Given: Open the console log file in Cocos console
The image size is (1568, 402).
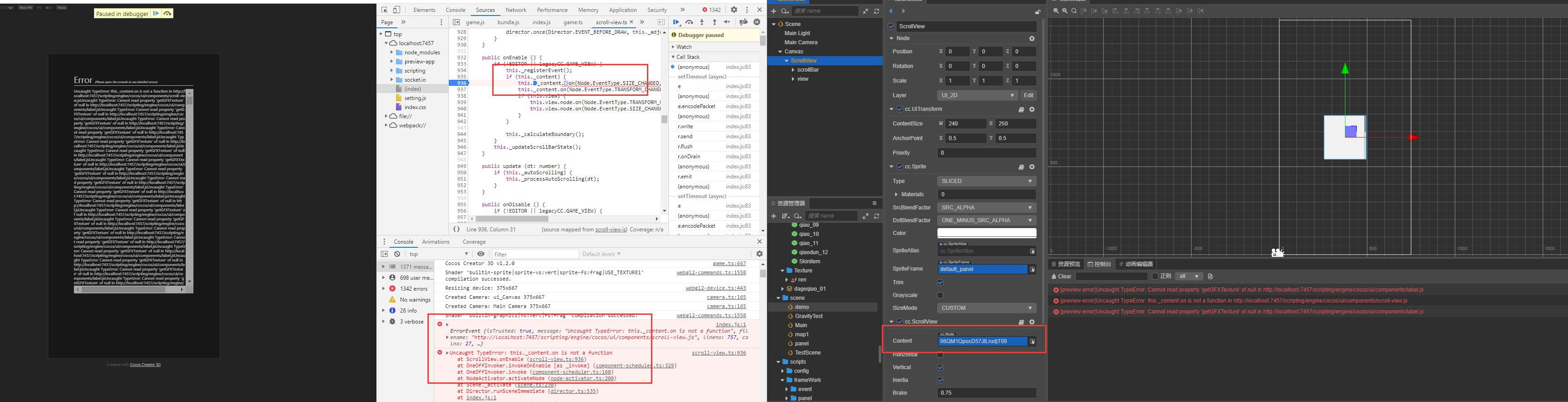Looking at the screenshot, I should (x=1210, y=277).
